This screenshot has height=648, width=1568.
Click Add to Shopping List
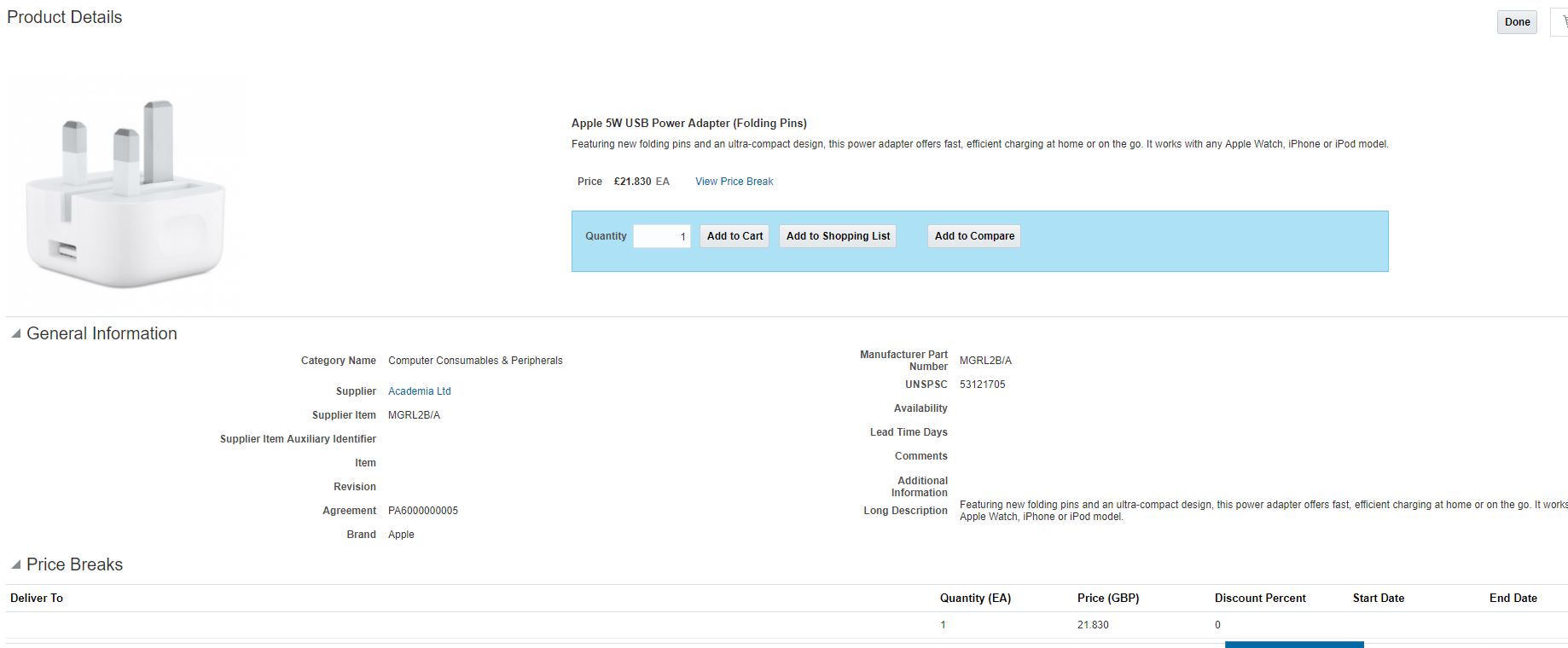tap(838, 236)
